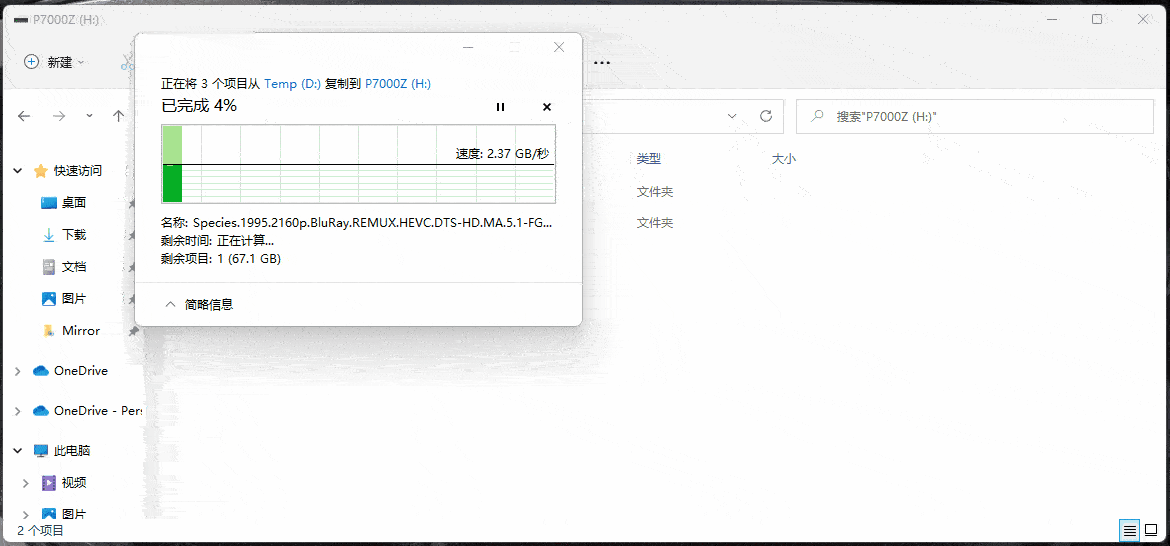Click the 桌面 desktop icon
The image size is (1170, 546).
(49, 203)
